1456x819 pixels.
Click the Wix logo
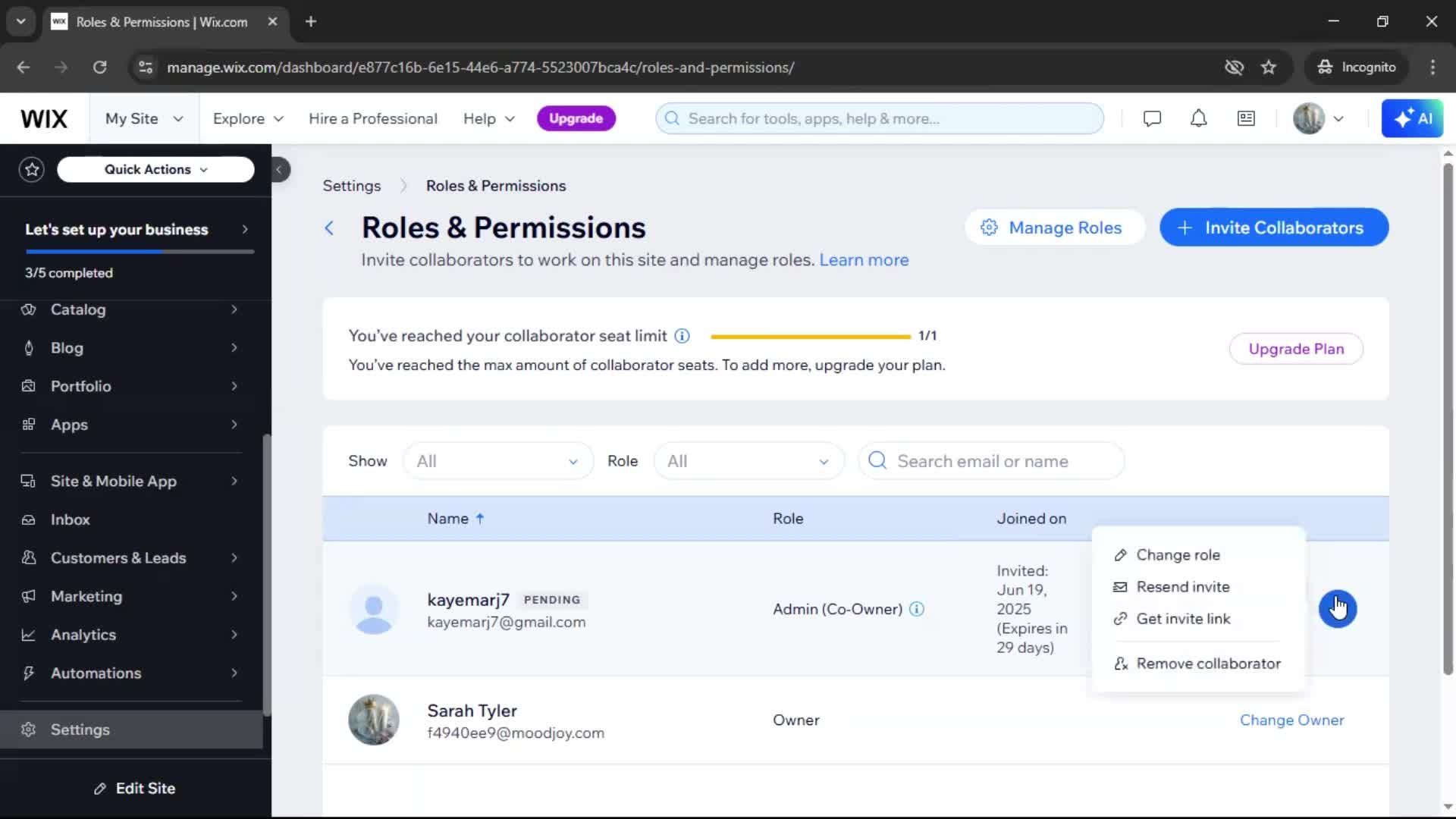coord(44,119)
